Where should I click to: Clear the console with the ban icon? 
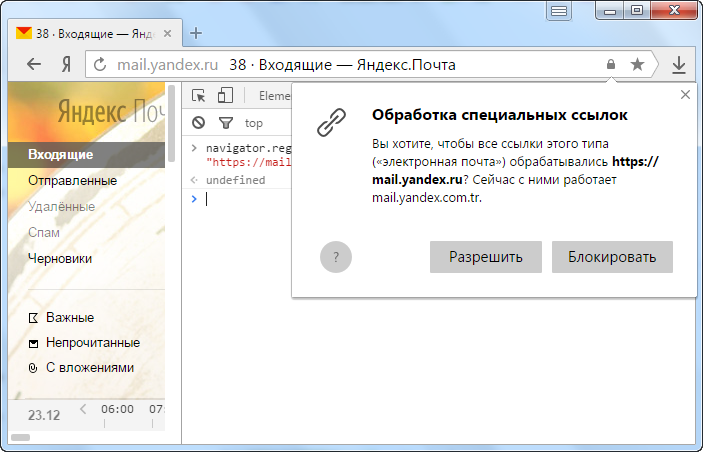(198, 122)
